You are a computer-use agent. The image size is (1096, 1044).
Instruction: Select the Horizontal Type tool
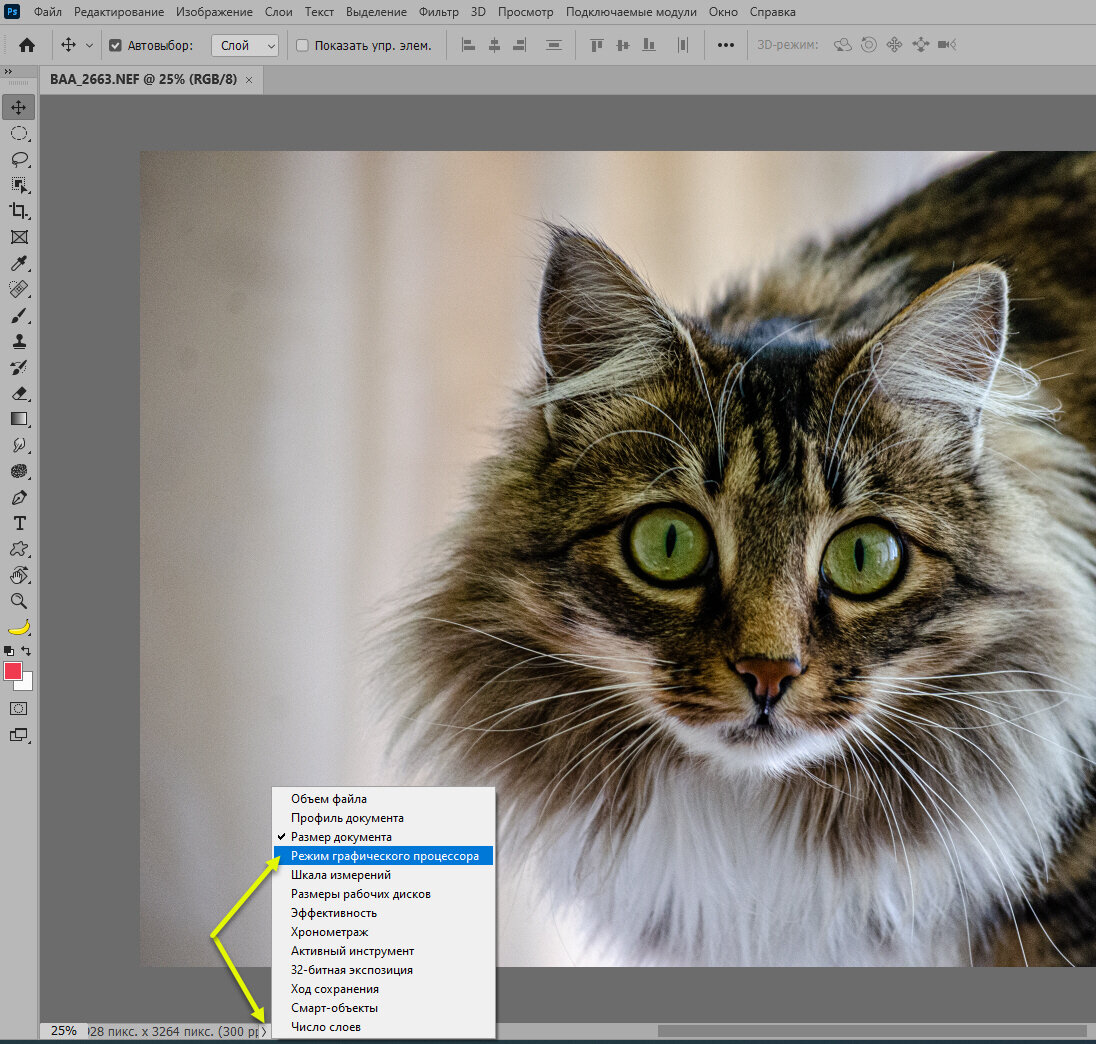click(x=19, y=523)
